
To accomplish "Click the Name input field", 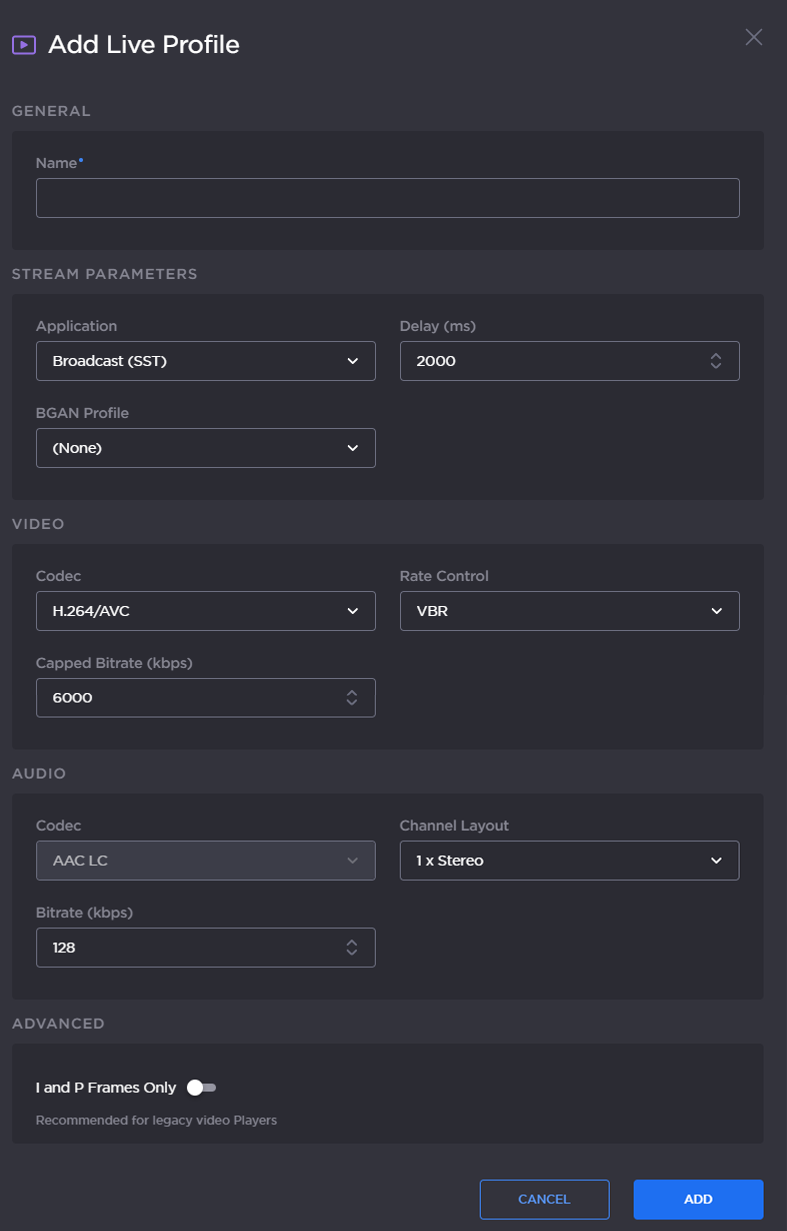I will 387,197.
